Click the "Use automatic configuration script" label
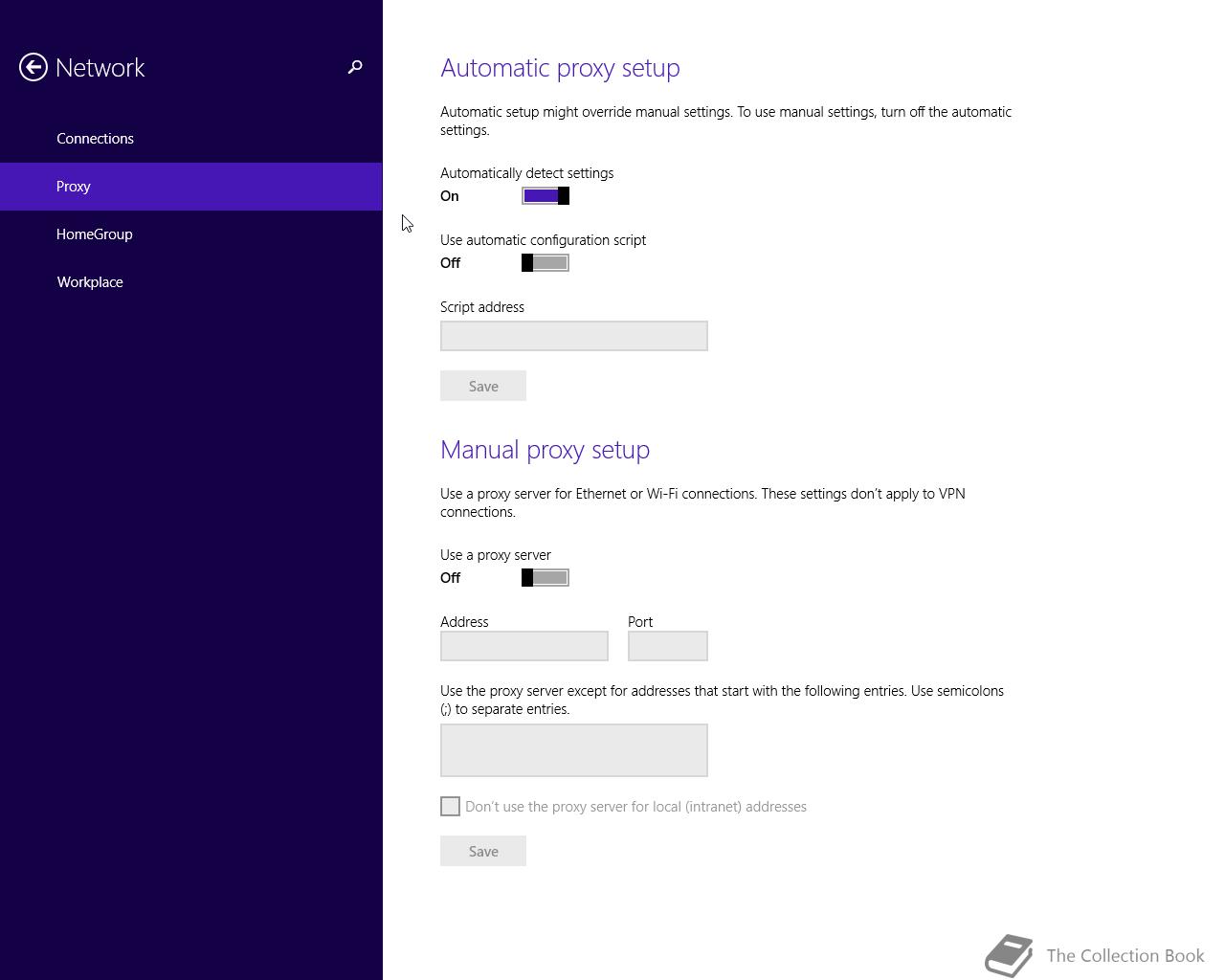Screen dimensions: 1225x980 543,240
